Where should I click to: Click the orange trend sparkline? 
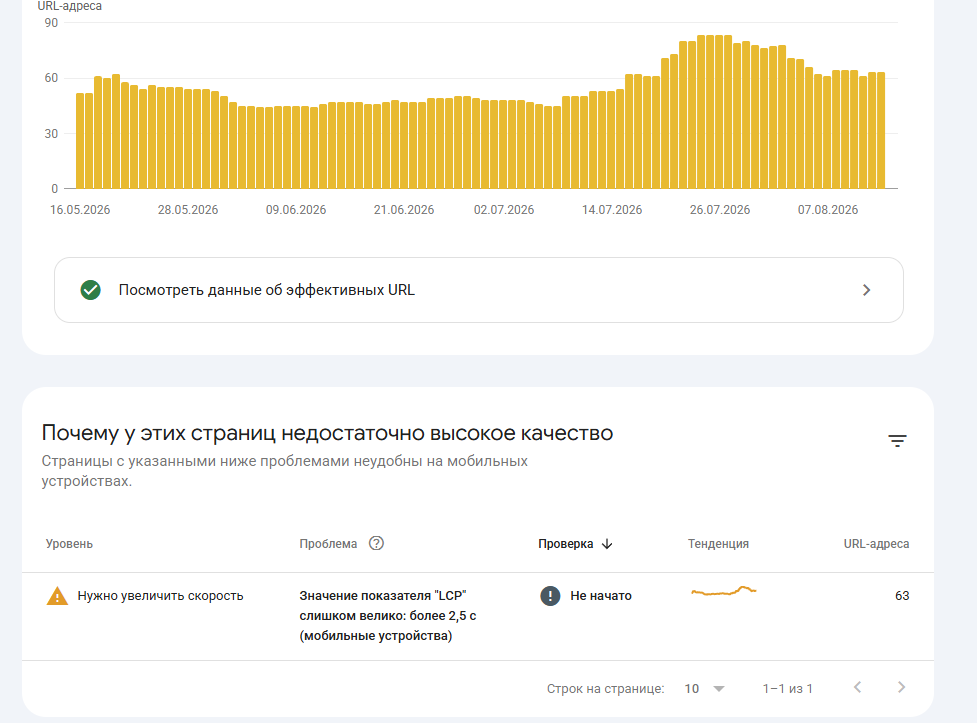point(724,590)
